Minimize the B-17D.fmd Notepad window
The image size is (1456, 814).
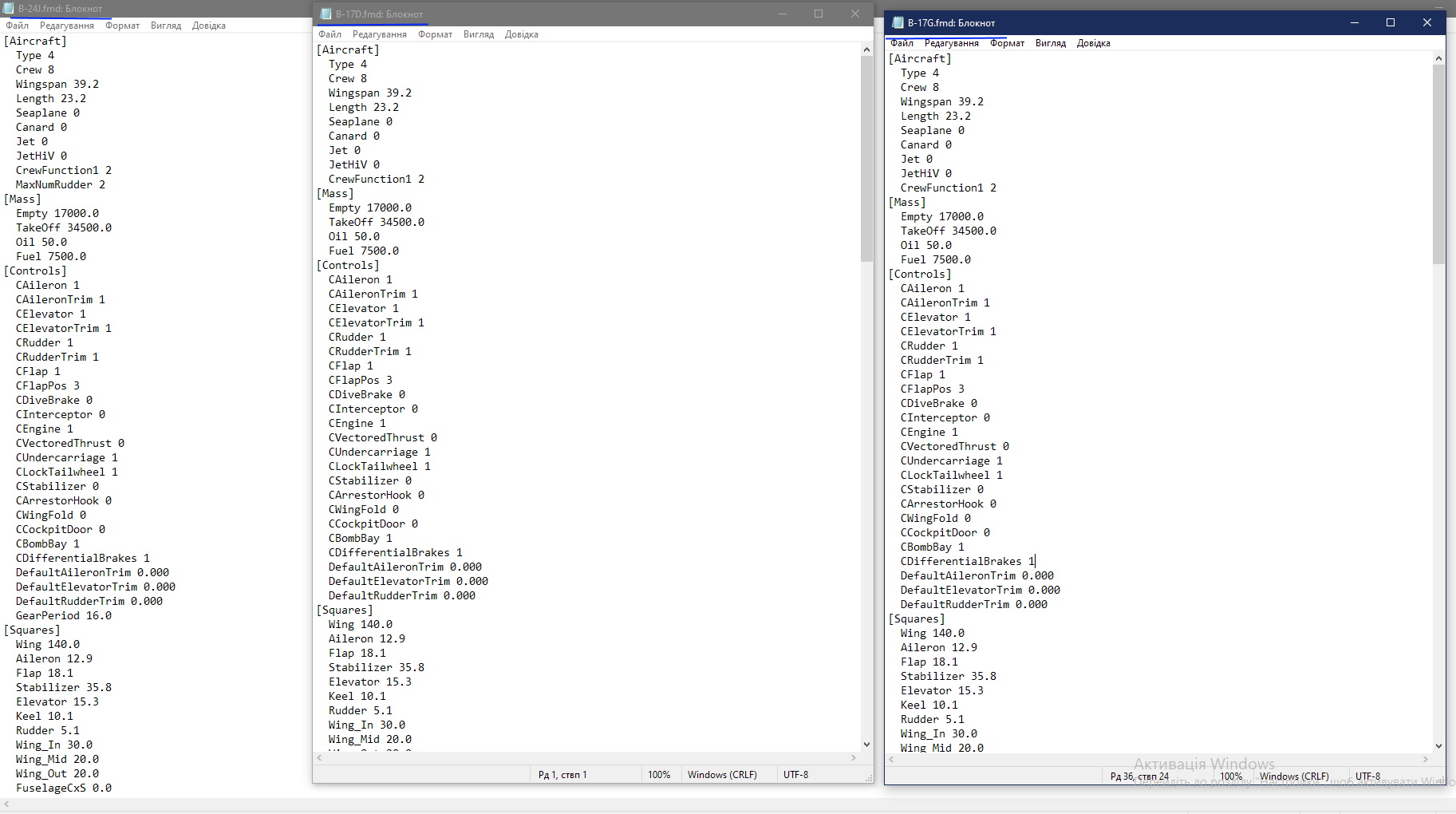[782, 14]
